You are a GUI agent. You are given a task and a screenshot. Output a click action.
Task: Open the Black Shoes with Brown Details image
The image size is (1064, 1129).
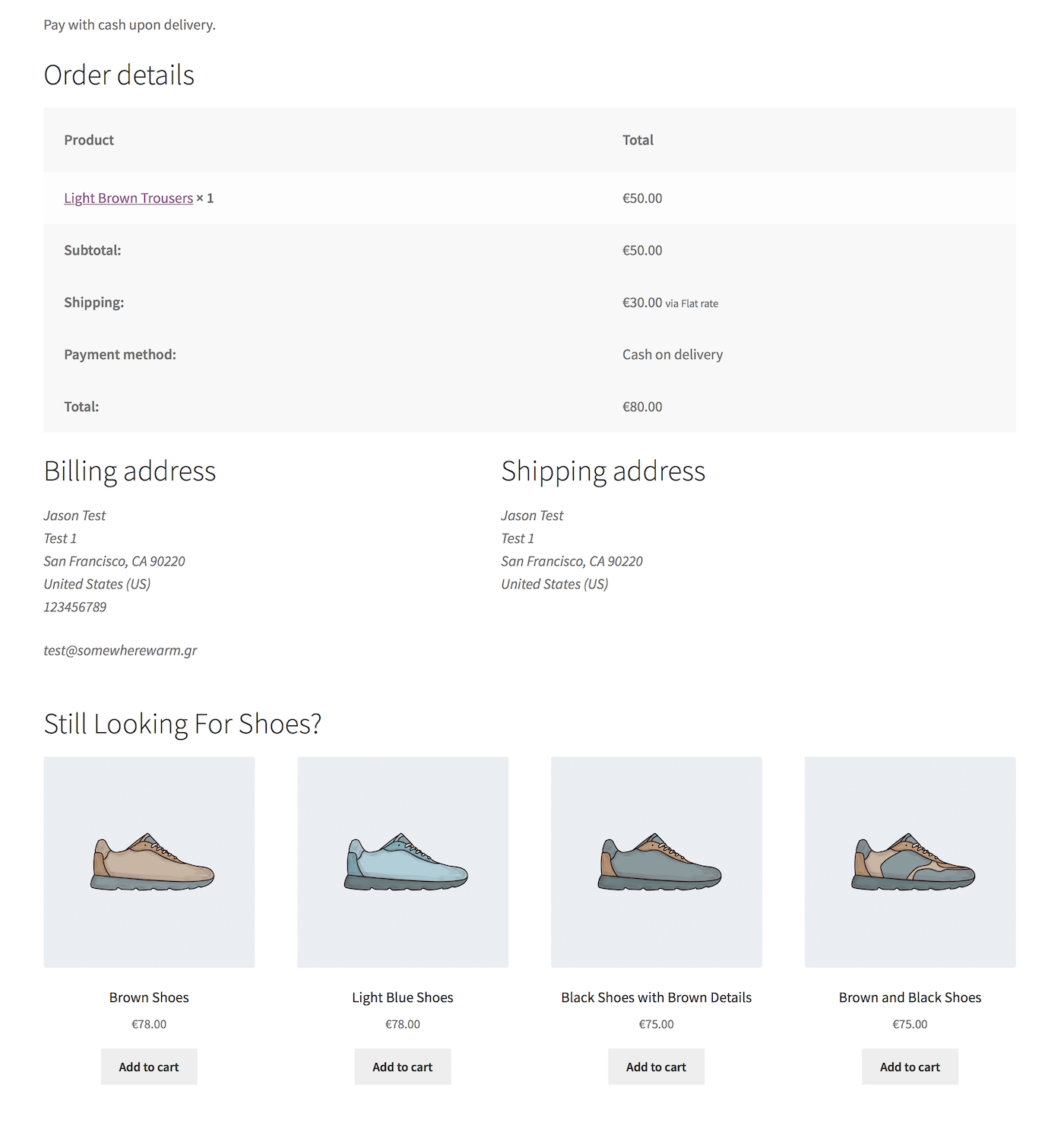coord(657,861)
